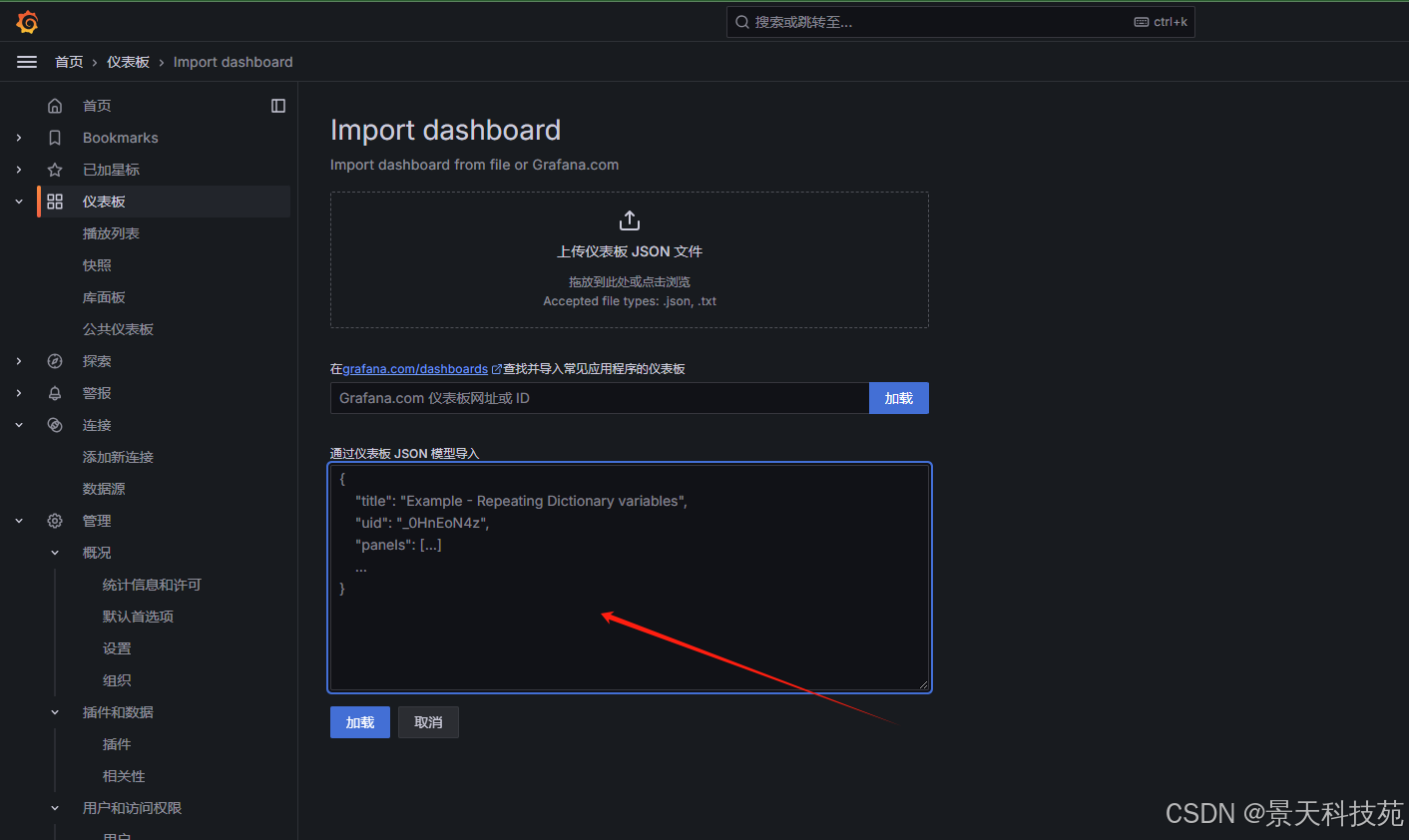This screenshot has height=840, width=1409.
Task: Collapse the 插件和数据 subsection
Action: (x=55, y=712)
